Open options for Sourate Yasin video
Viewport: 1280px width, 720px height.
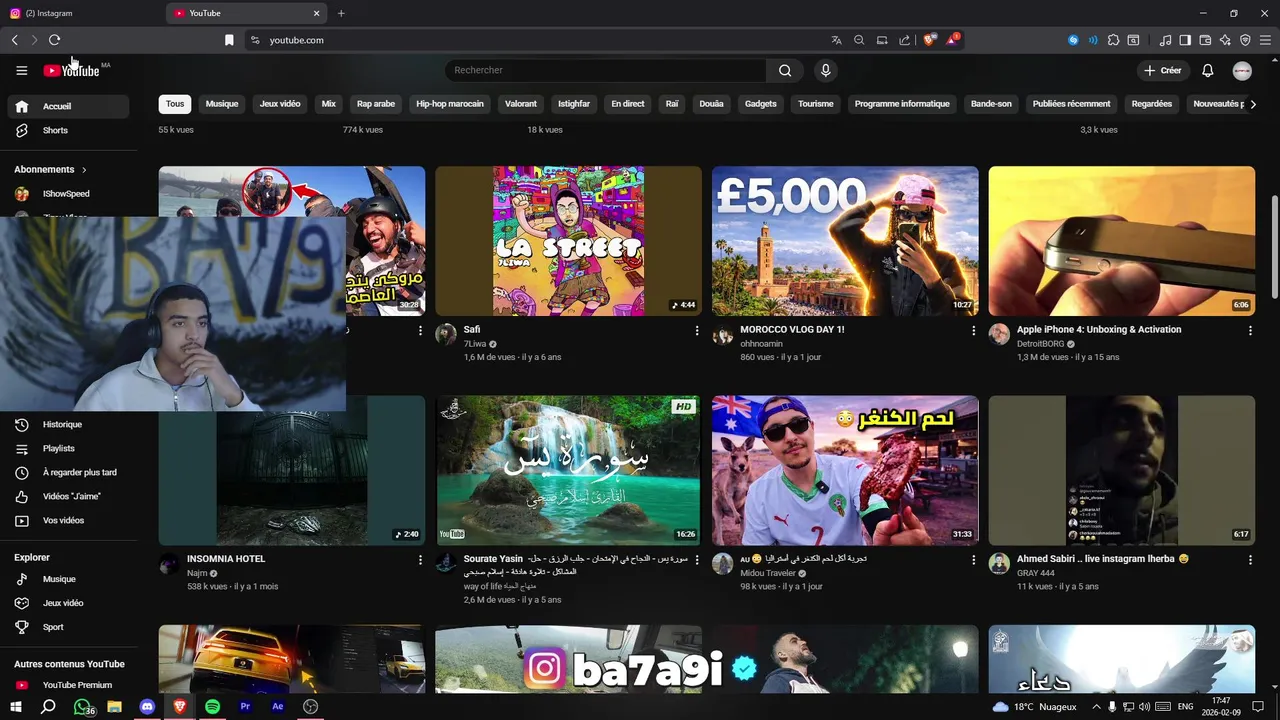(x=697, y=560)
